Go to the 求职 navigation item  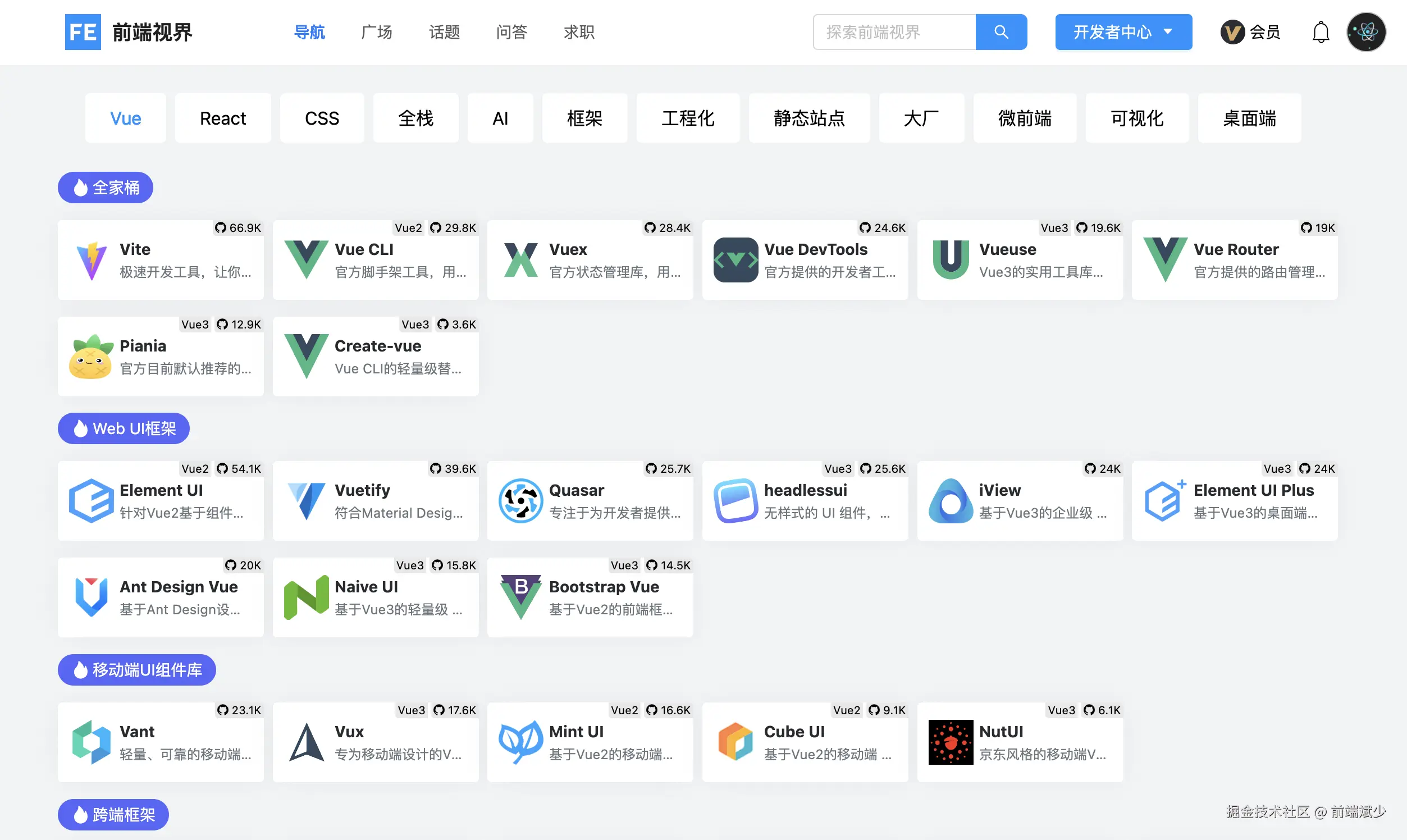coord(578,32)
